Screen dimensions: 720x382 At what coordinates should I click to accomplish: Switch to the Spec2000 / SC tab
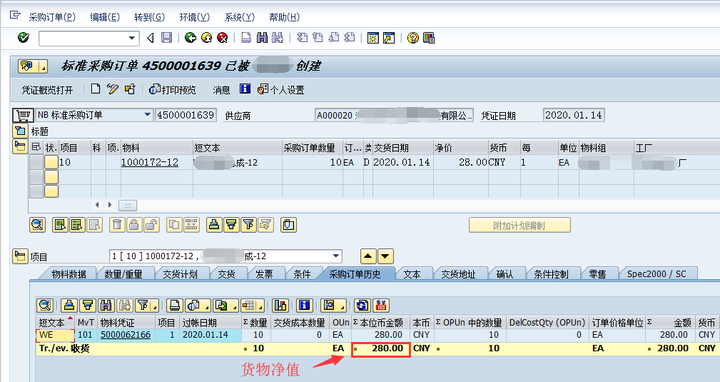[657, 274]
